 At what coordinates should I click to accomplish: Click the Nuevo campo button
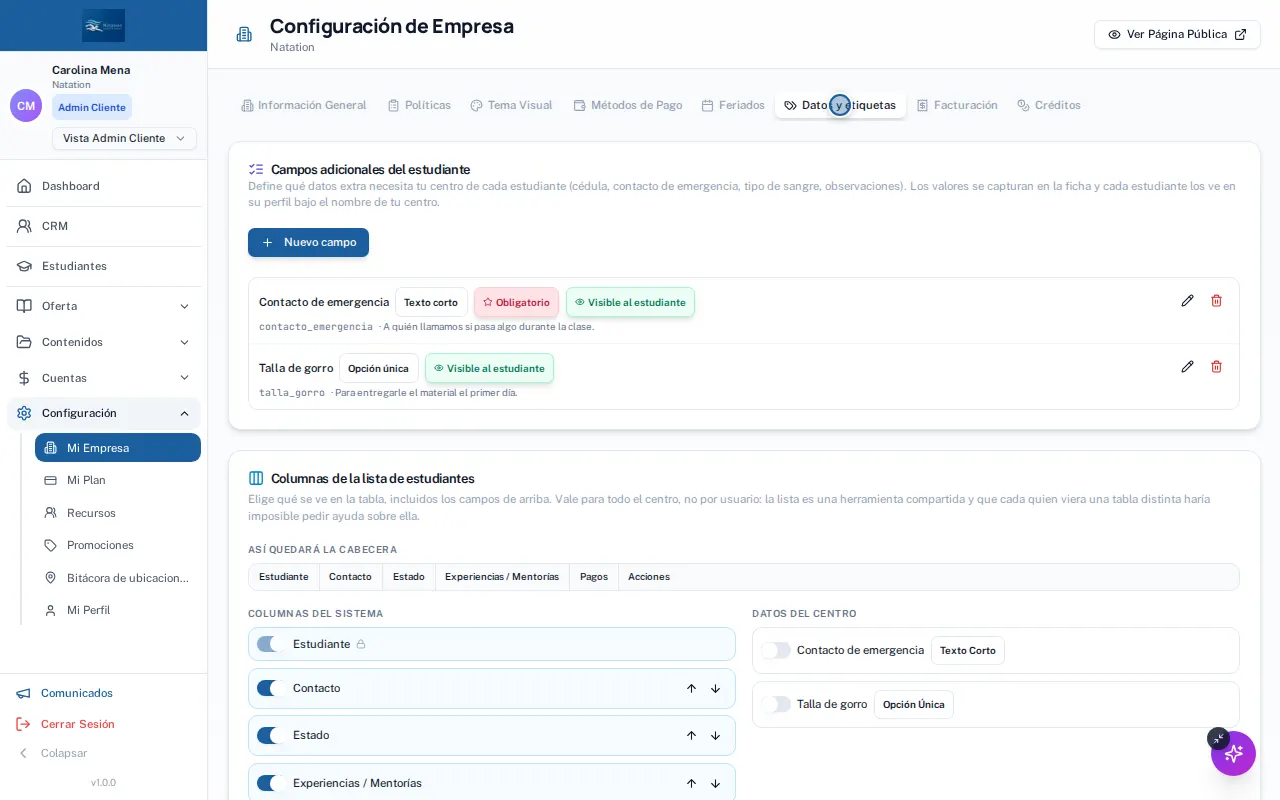point(308,242)
